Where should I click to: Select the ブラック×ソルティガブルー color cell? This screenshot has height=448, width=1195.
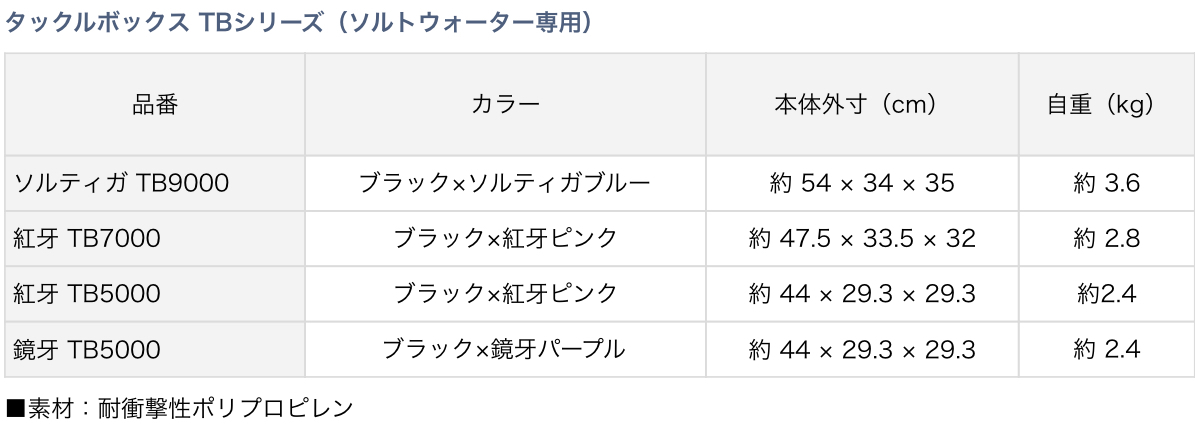tap(505, 183)
